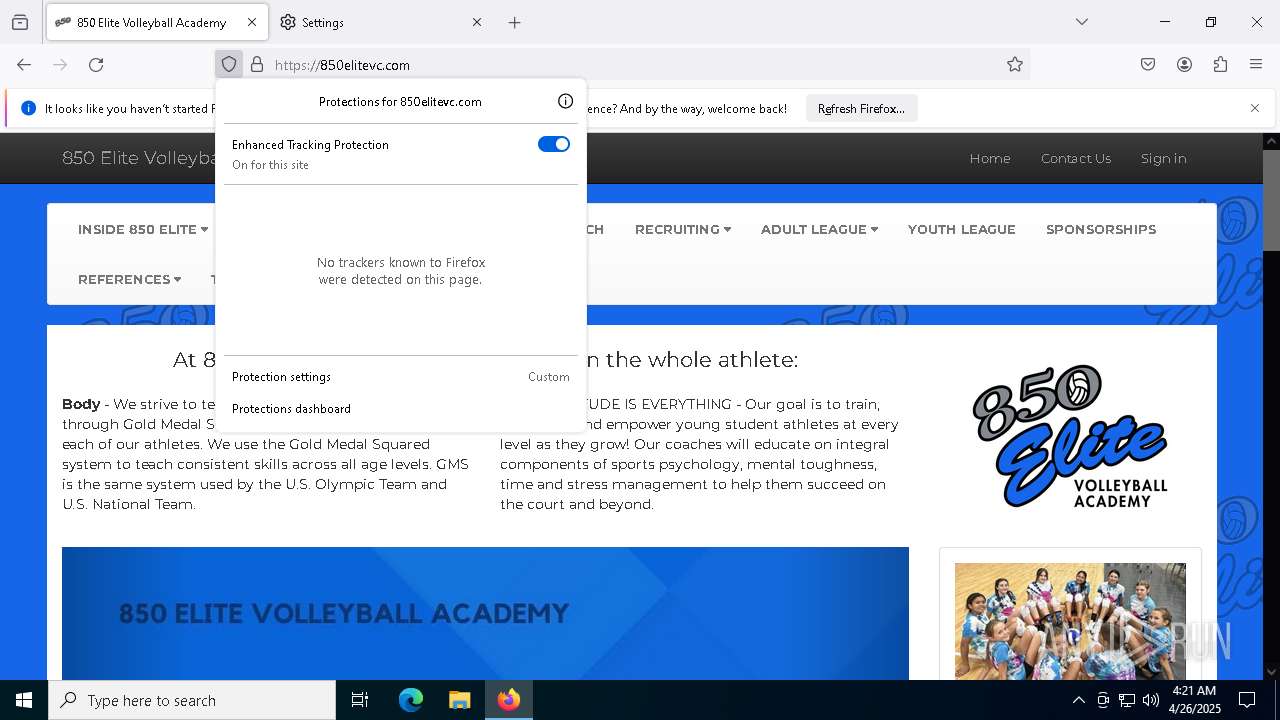Click Contact Us link
This screenshot has height=720, width=1280.
[1076, 158]
